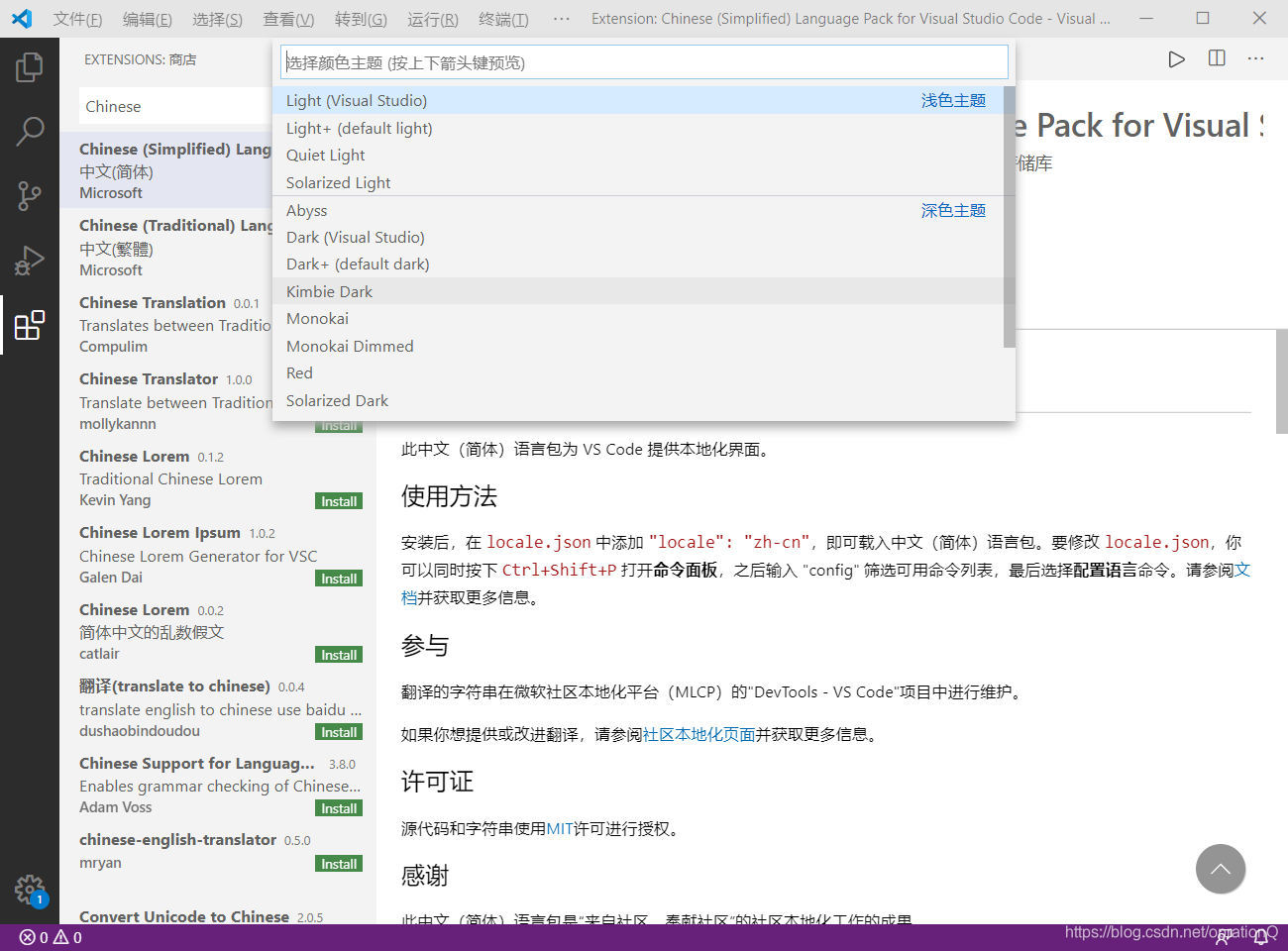Install Chinese Lorem by catlair
The image size is (1288, 951).
point(339,655)
